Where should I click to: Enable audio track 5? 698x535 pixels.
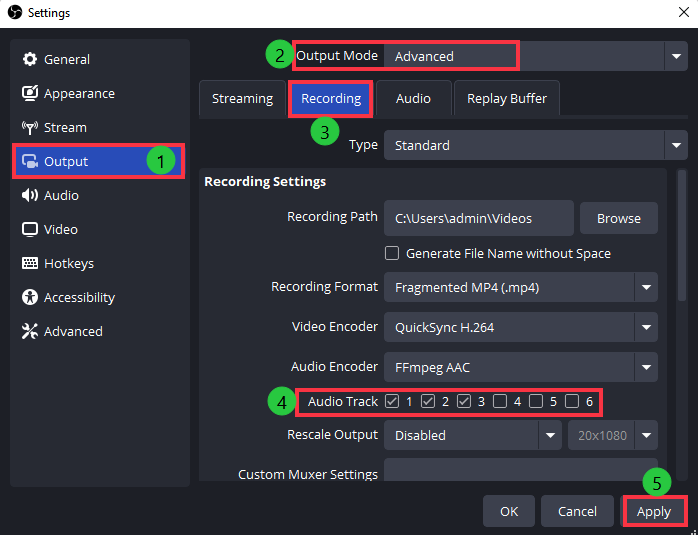point(536,401)
